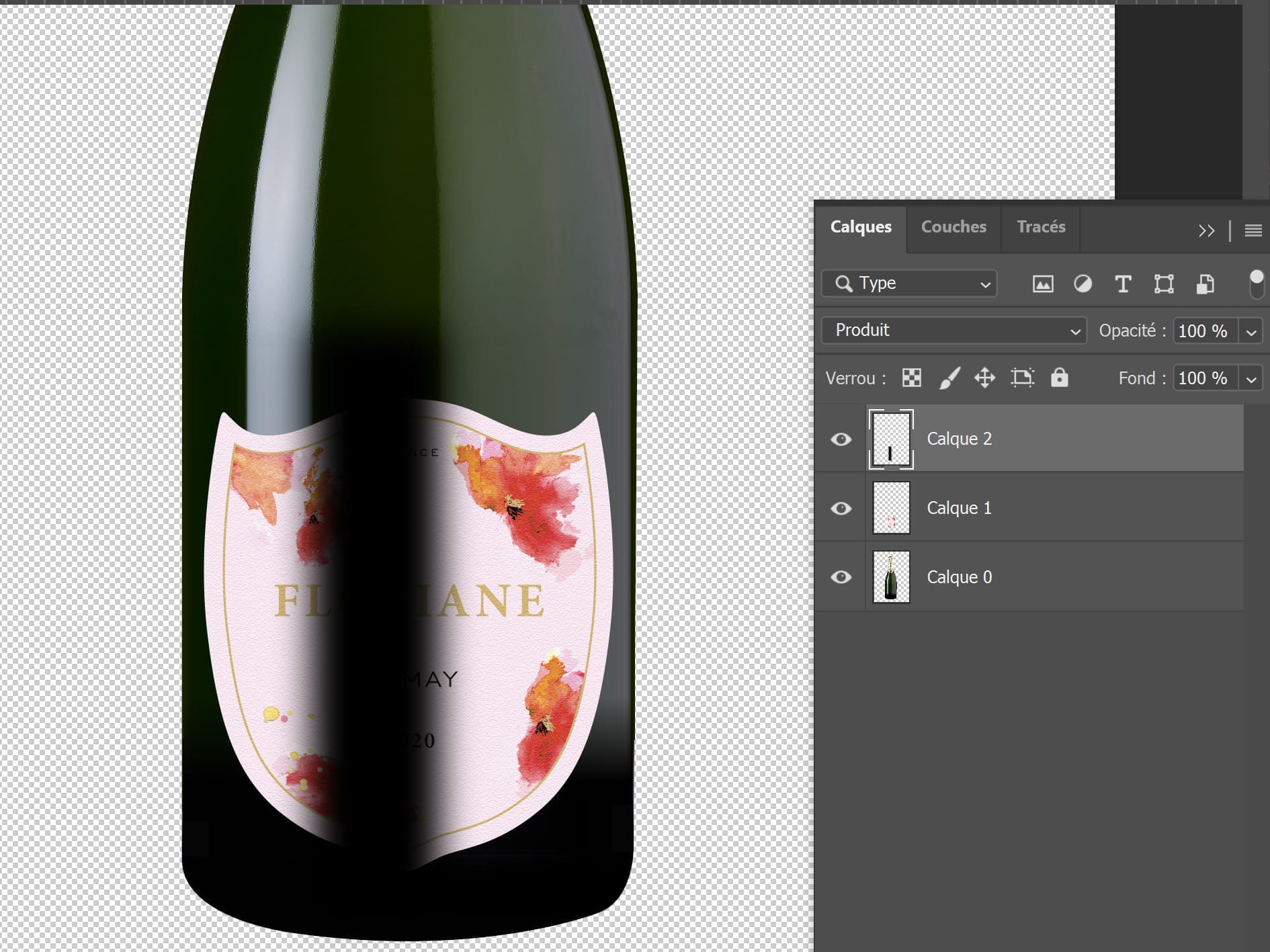Filter layers by adjustment layer type
1270x952 pixels.
1083,284
